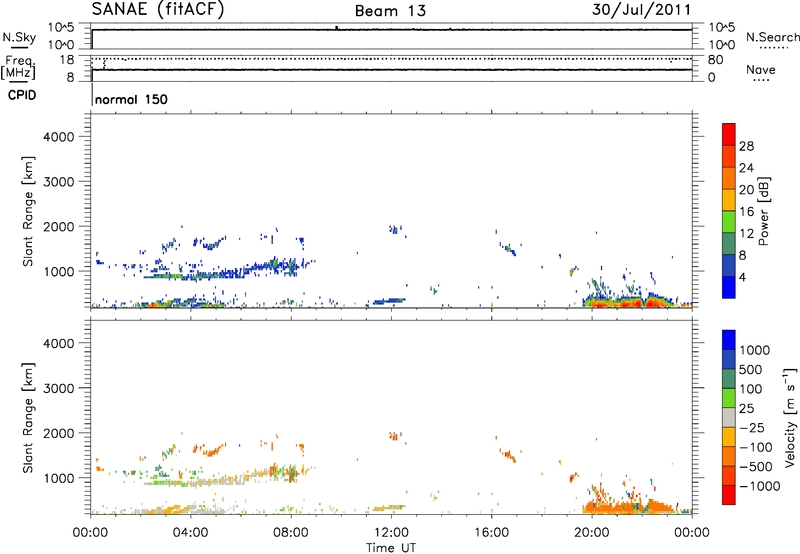Select the 12 label on Power colorbar
The image size is (800, 554).
click(746, 234)
